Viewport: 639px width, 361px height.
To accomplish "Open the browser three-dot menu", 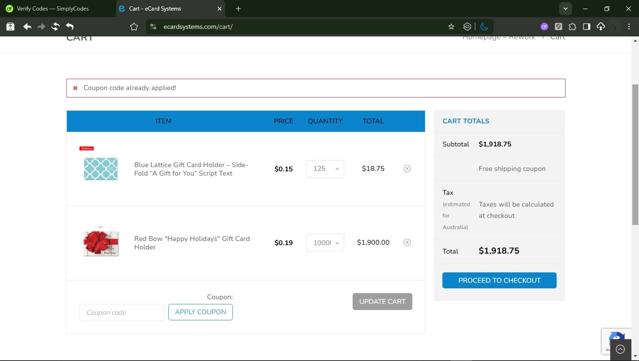I will point(629,26).
